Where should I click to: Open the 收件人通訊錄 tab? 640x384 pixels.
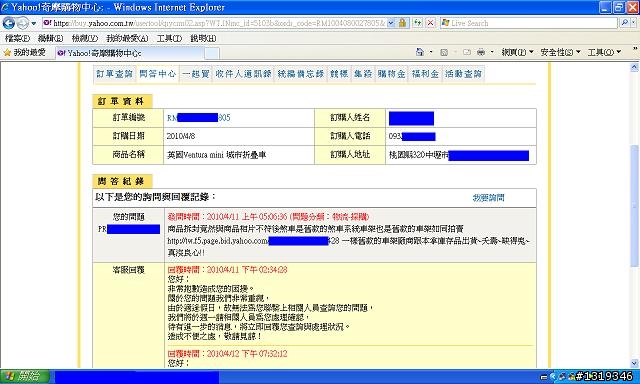point(243,74)
